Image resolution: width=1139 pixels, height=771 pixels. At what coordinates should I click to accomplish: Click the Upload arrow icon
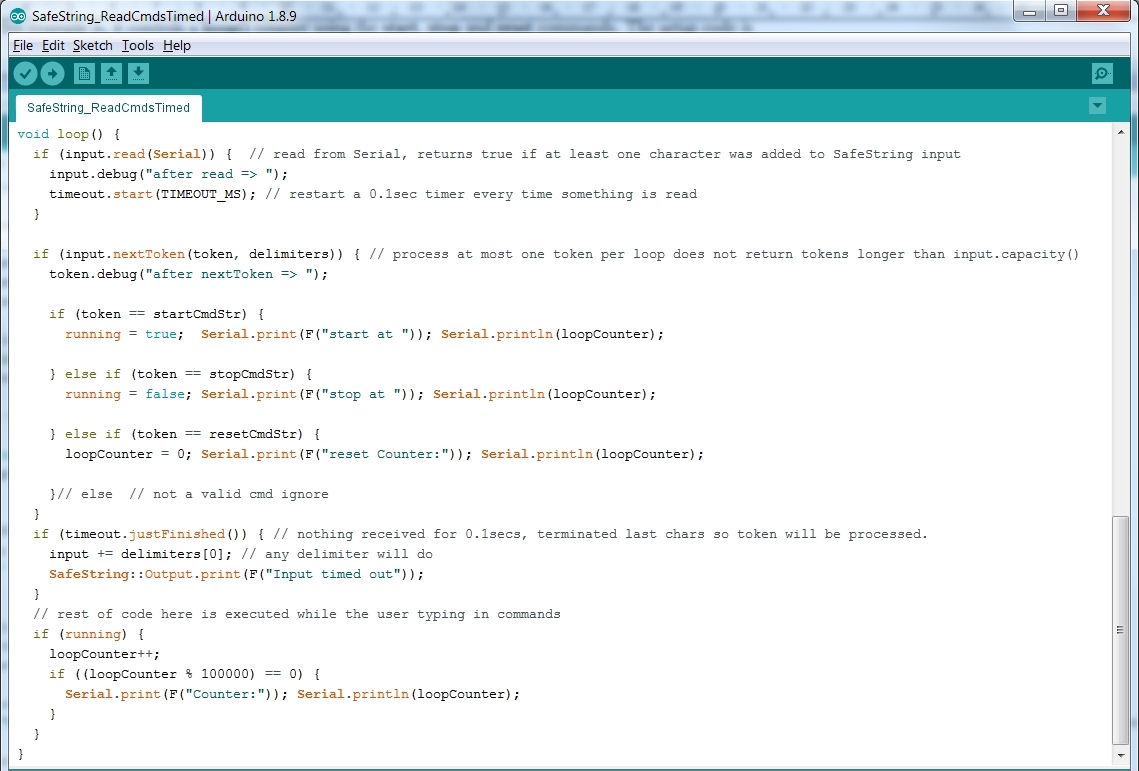click(x=53, y=73)
